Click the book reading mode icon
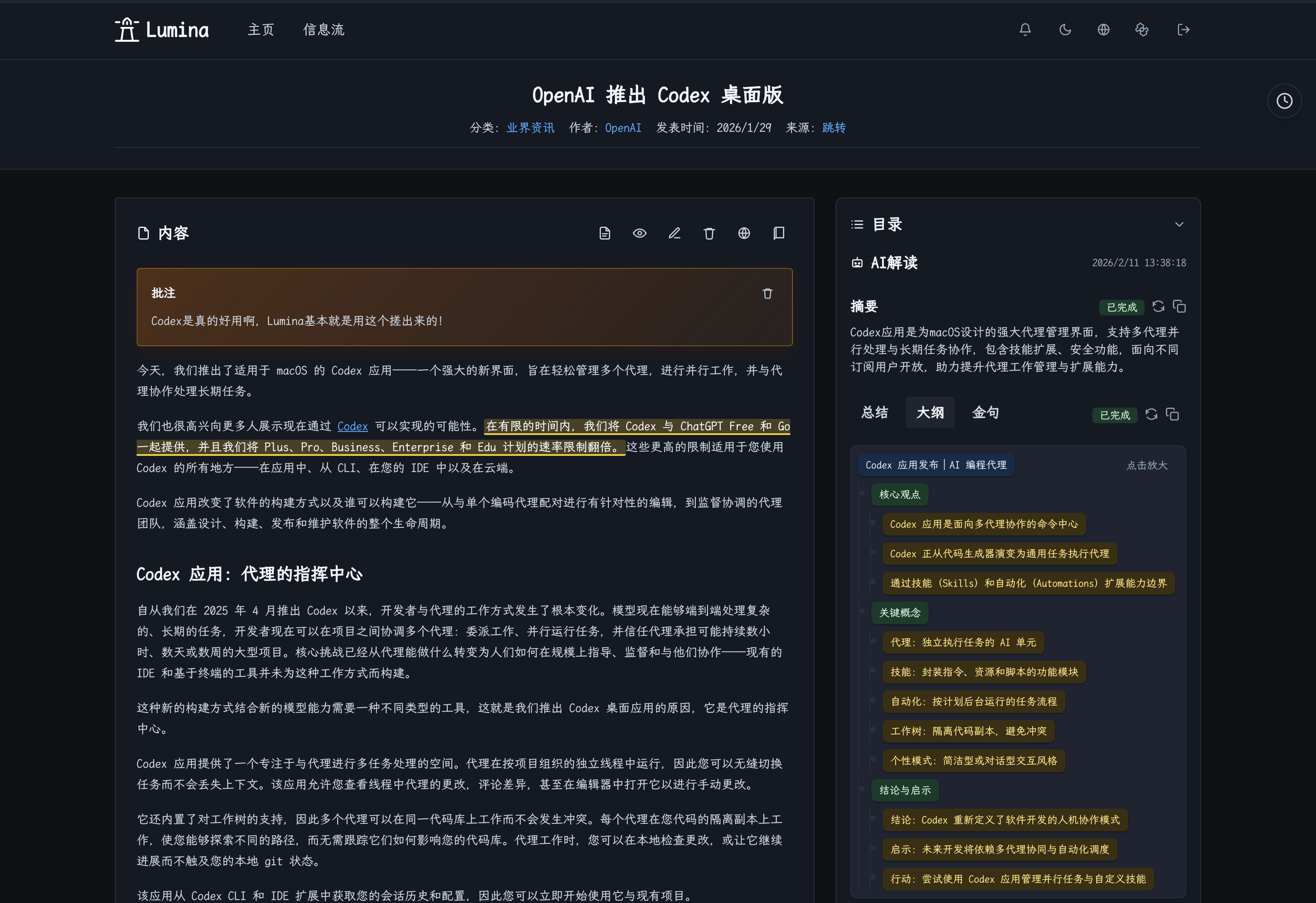This screenshot has height=903, width=1316. pyautogui.click(x=779, y=233)
